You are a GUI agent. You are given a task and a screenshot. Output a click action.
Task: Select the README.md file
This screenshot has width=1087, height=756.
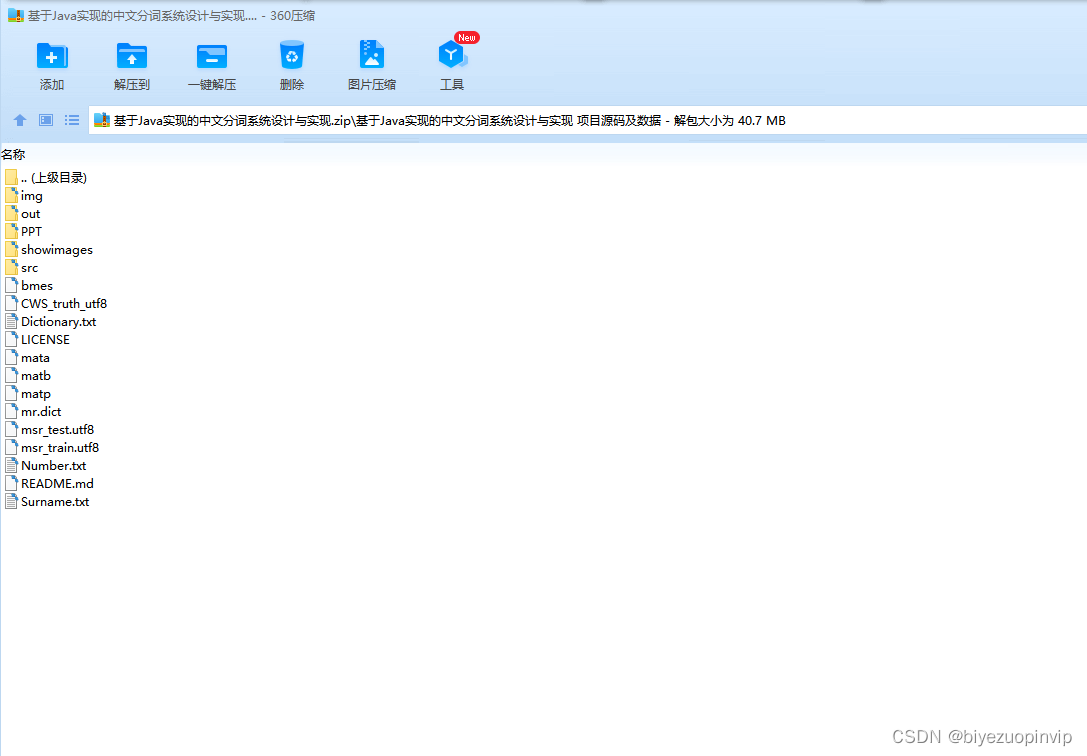pos(57,484)
